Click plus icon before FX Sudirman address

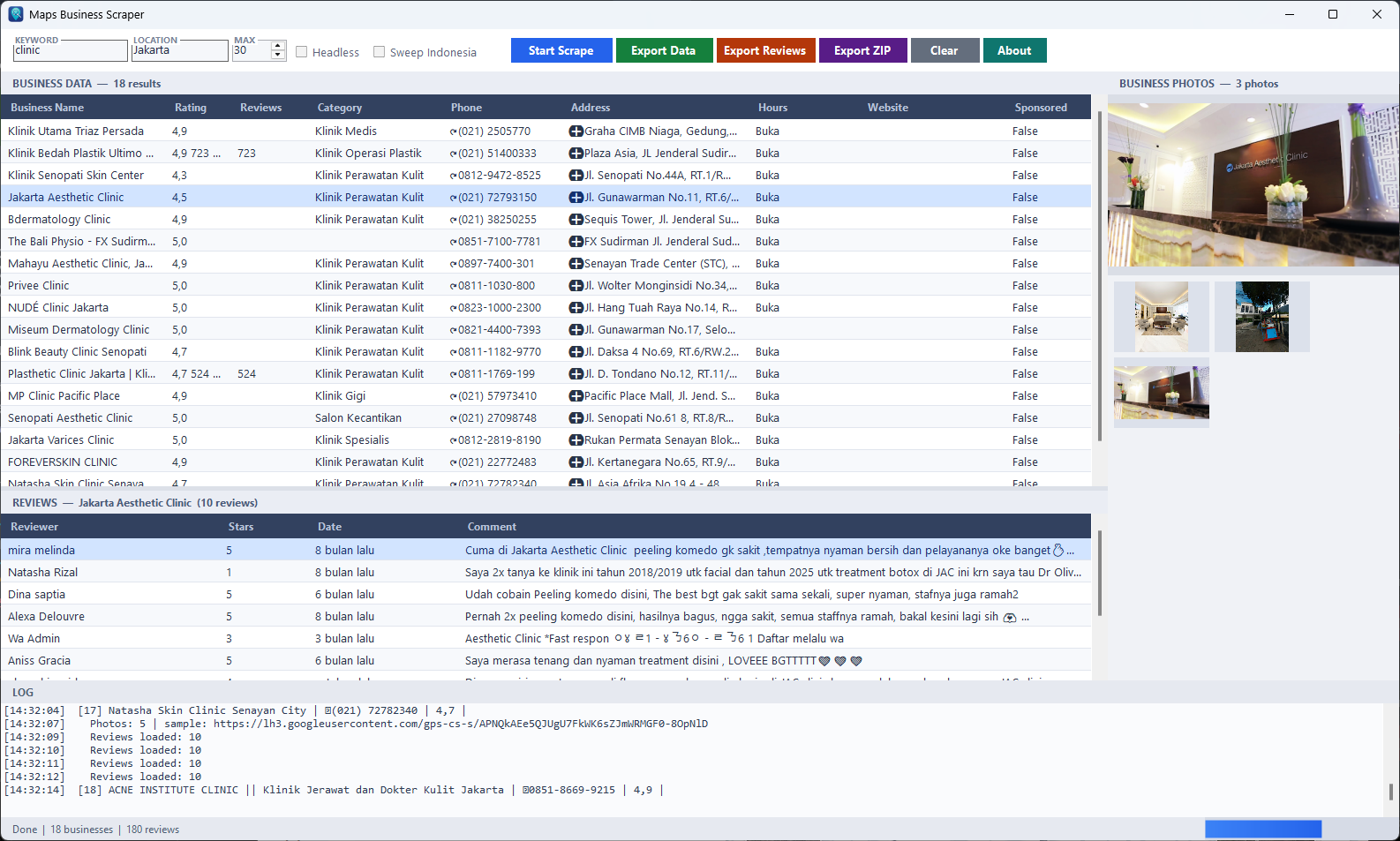pos(576,241)
